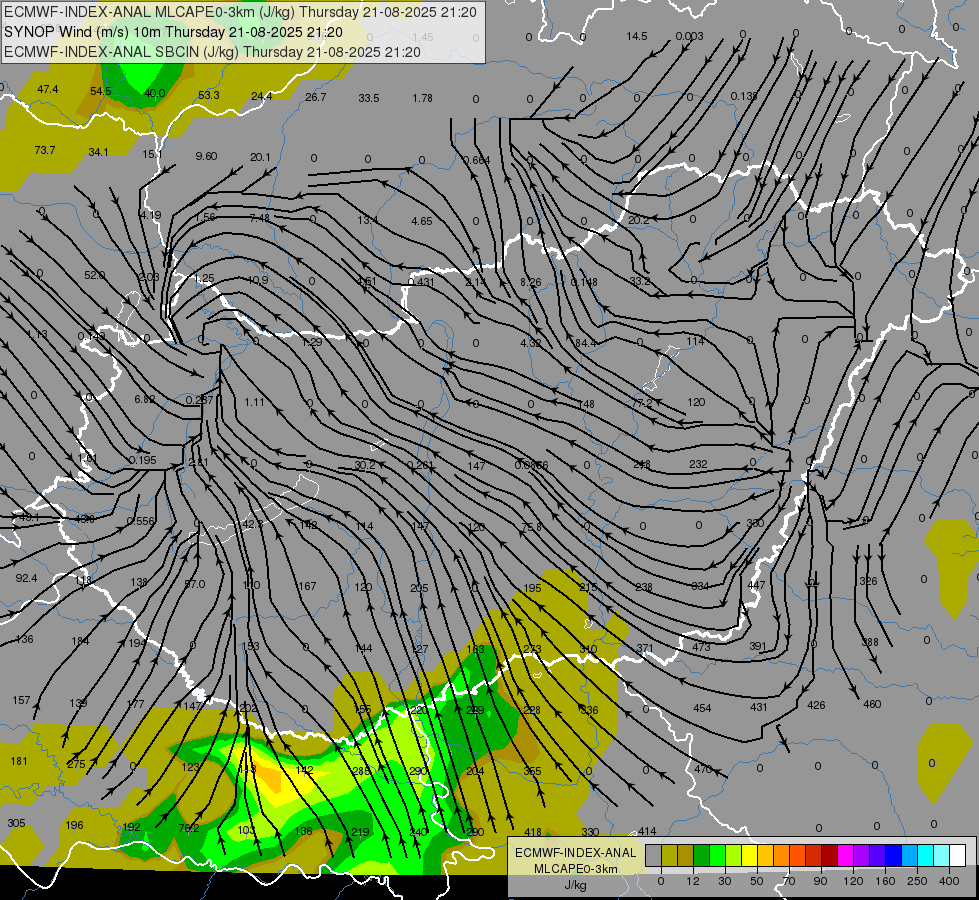Select the dark green legend swatch
The image size is (979, 900).
tap(702, 856)
